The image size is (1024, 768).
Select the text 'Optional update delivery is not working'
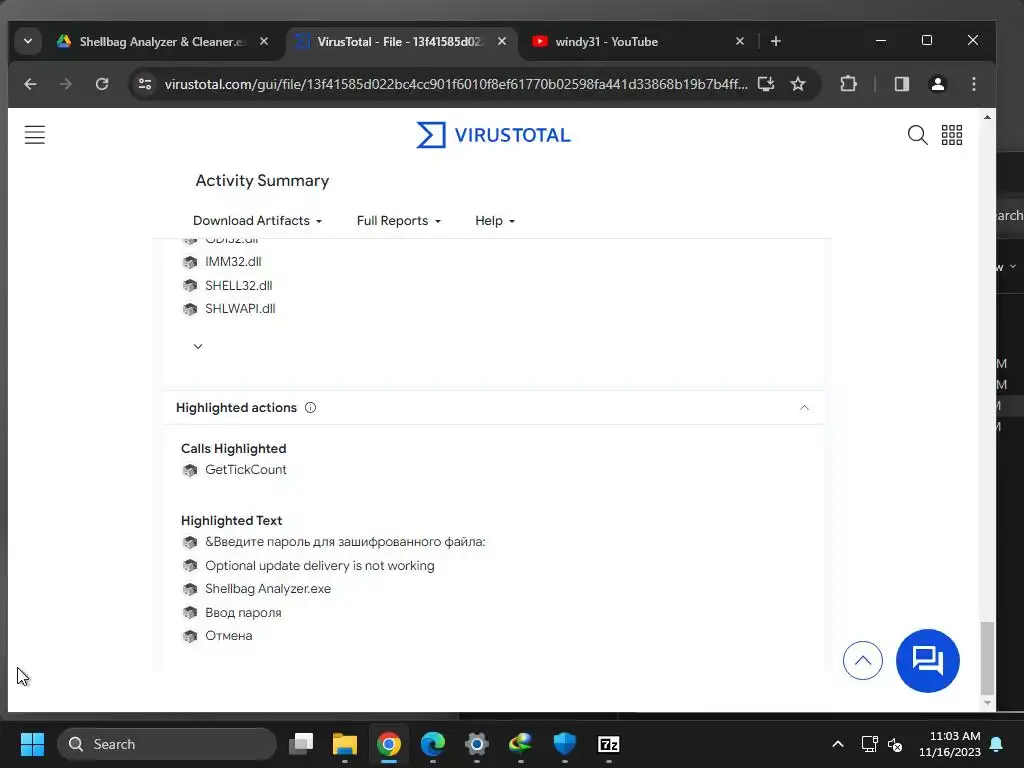[319, 566]
